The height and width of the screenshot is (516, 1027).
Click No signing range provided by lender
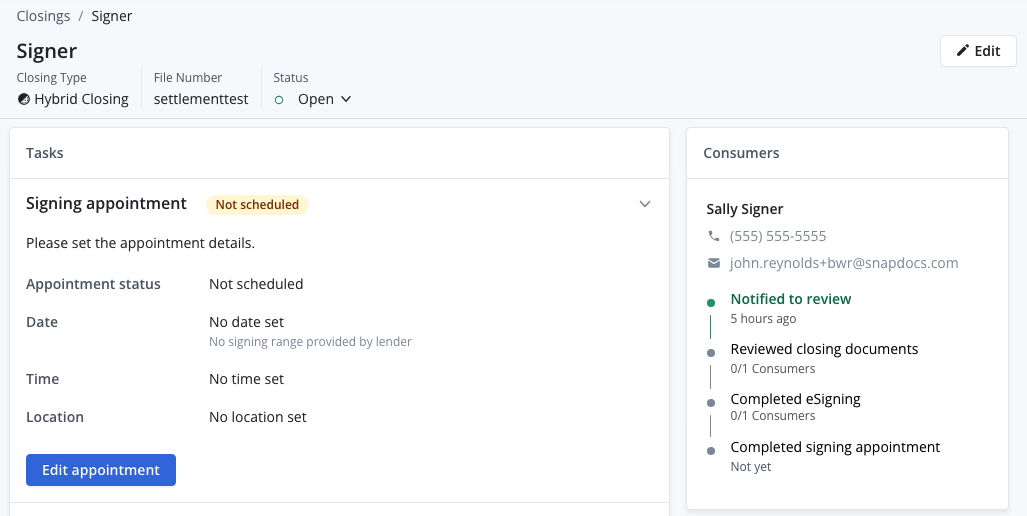310,342
